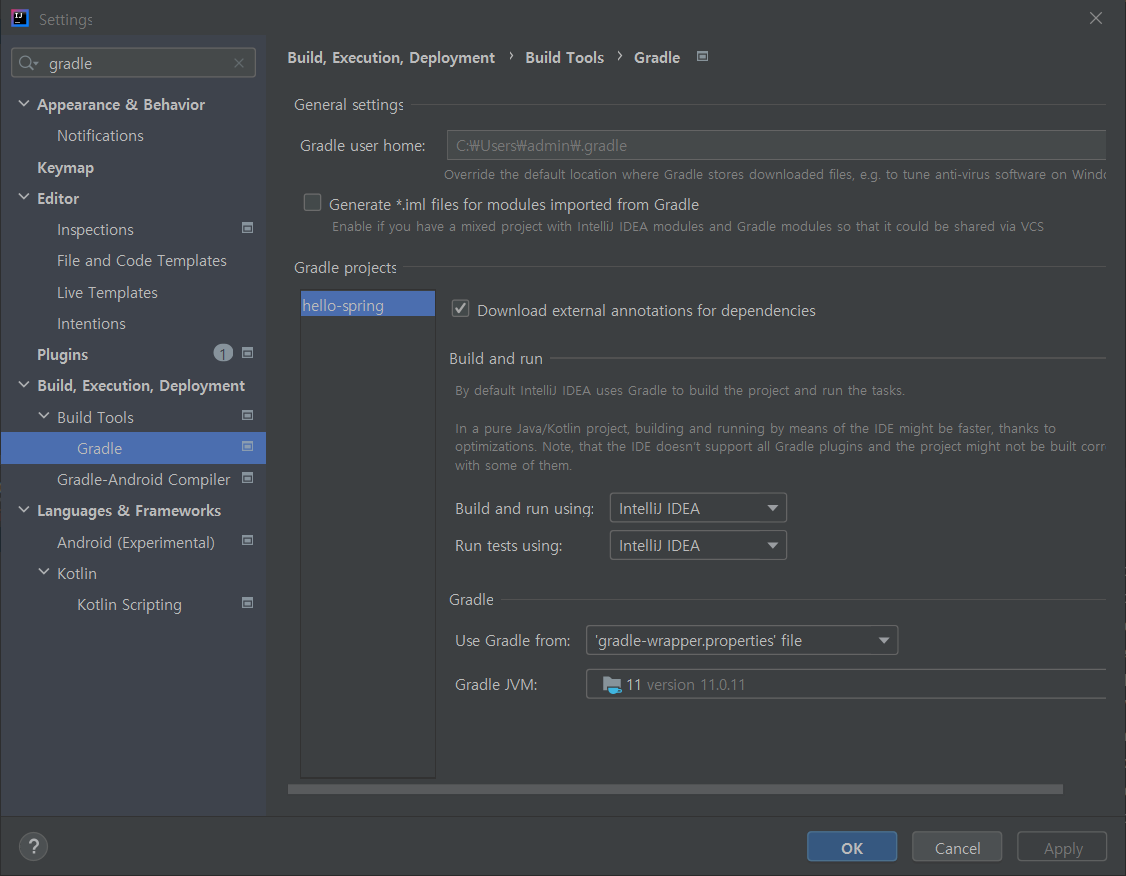Click Languages & Frameworks tree label
1126x876 pixels.
(x=129, y=511)
